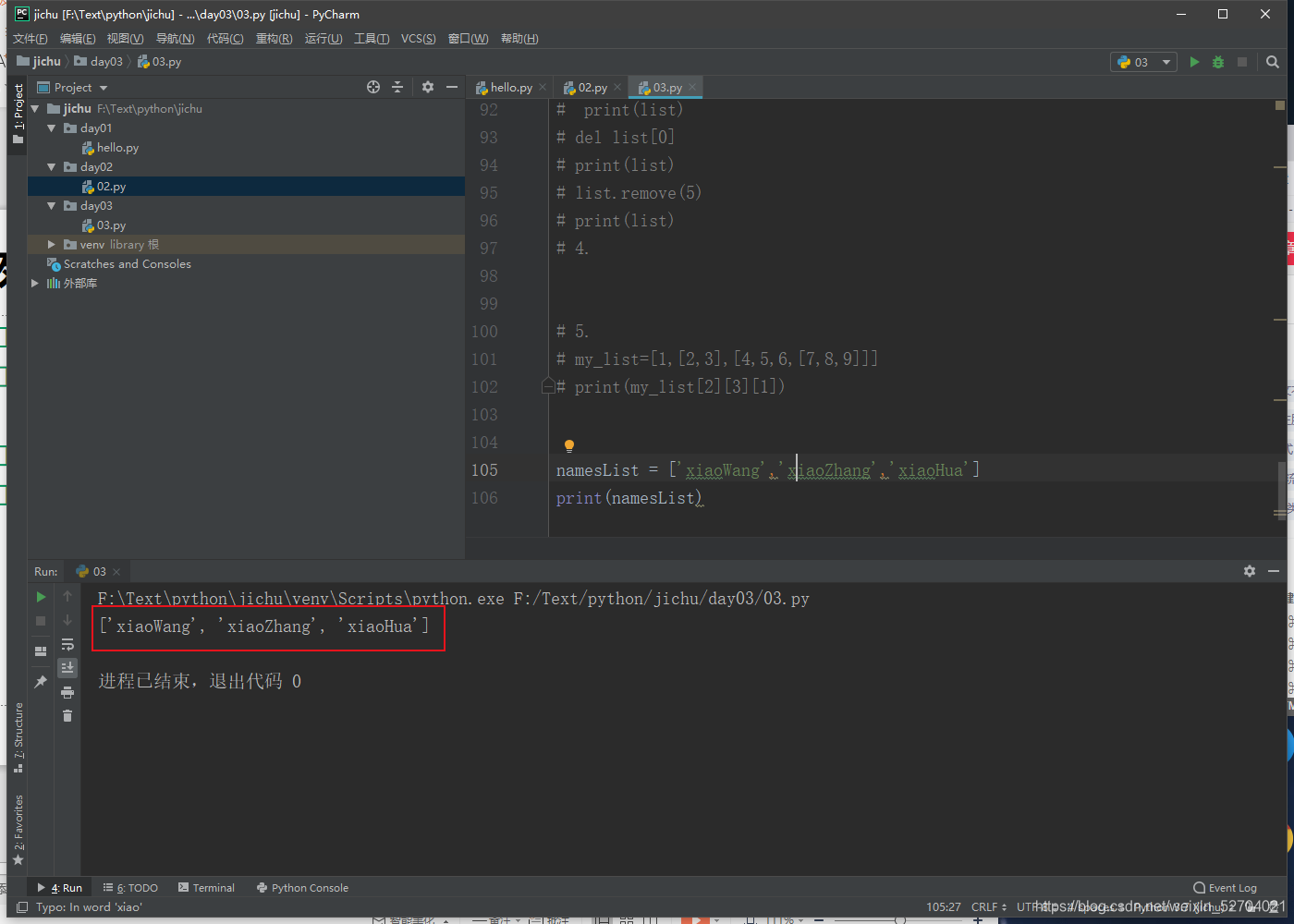Open the 重构(R) menu
1294x924 pixels.
tap(274, 39)
